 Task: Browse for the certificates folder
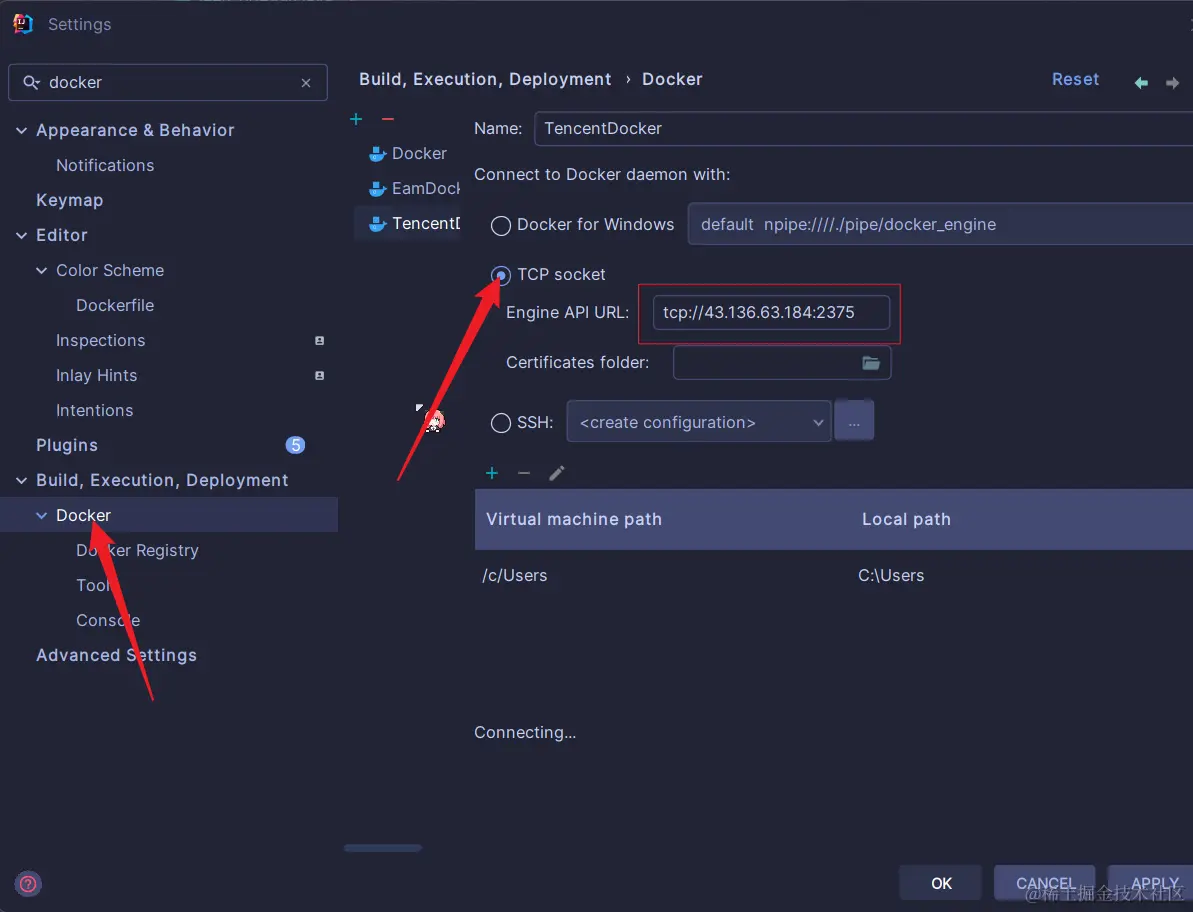[871, 363]
